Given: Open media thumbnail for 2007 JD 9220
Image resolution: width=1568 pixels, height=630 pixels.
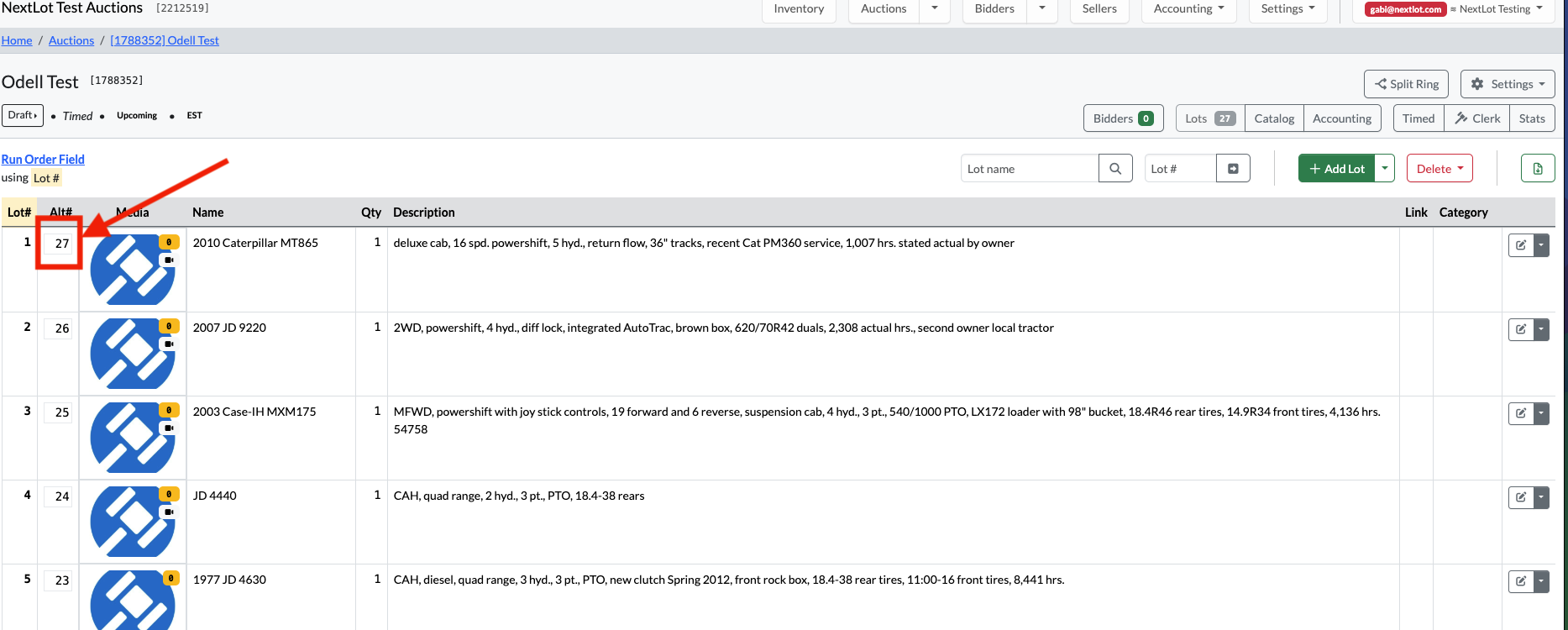Looking at the screenshot, I should pyautogui.click(x=132, y=353).
